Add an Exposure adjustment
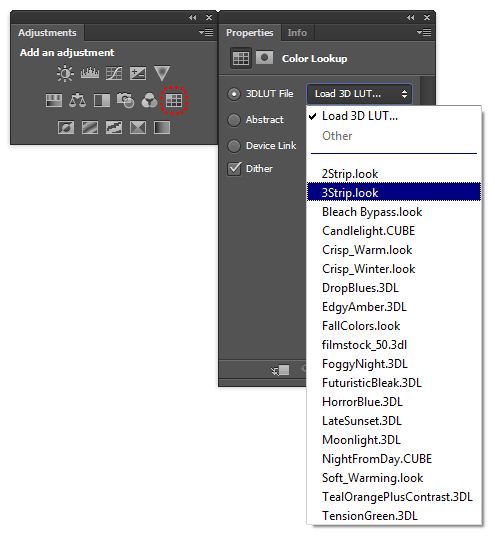This screenshot has height=538, width=495. [138, 73]
